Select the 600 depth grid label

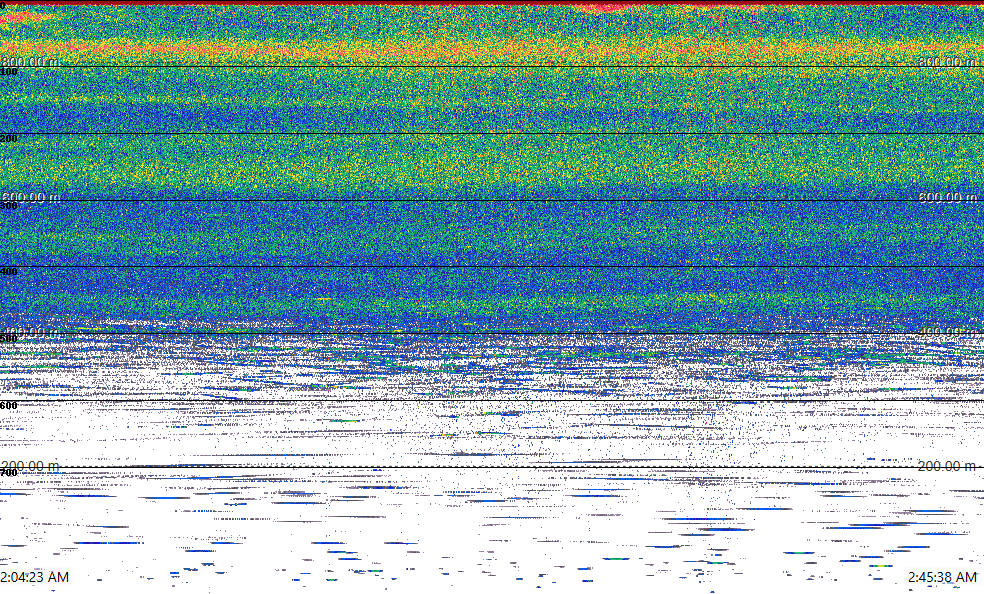(9, 406)
